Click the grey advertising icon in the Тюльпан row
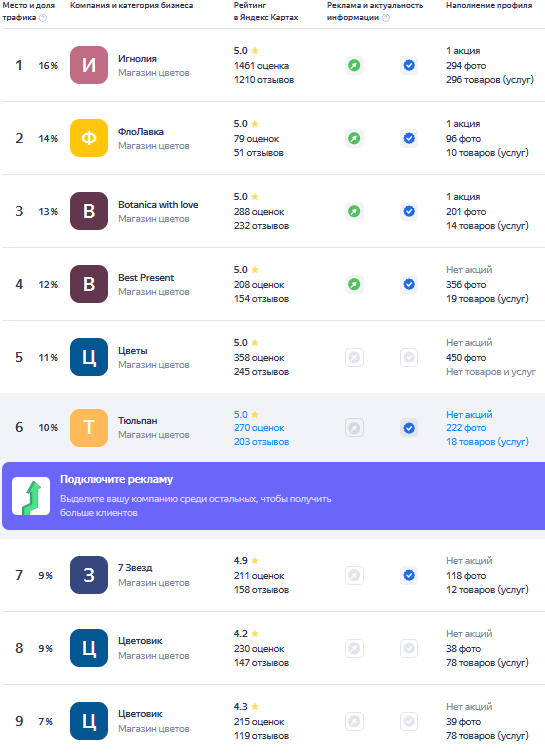Image resolution: width=545 pixels, height=753 pixels. [x=354, y=428]
